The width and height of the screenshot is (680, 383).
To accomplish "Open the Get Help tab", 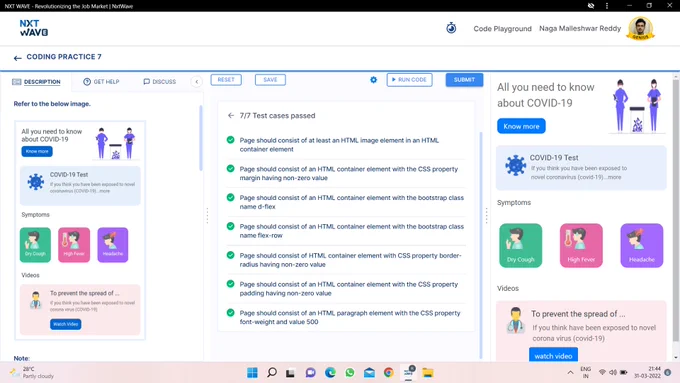I will [x=101, y=82].
